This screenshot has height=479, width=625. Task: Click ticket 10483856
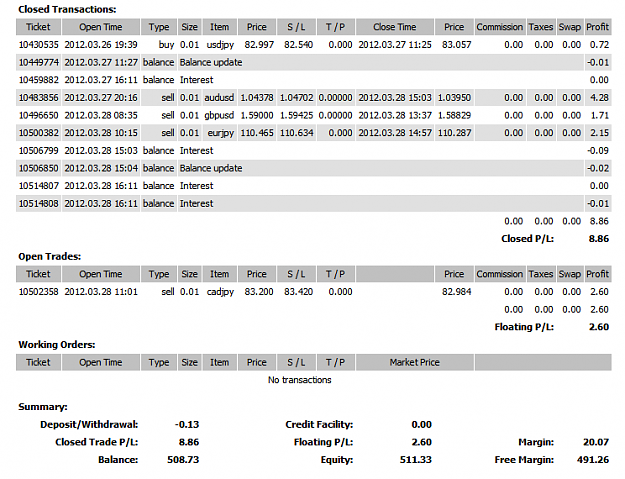point(39,97)
